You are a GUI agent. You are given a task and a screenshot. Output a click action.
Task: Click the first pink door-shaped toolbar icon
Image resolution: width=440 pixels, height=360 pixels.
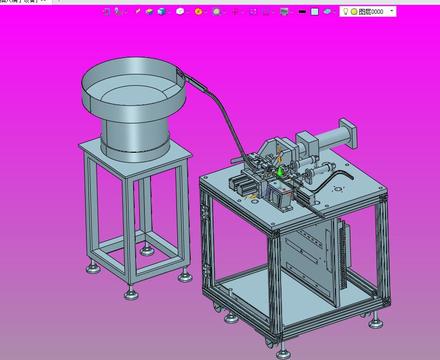pos(107,12)
